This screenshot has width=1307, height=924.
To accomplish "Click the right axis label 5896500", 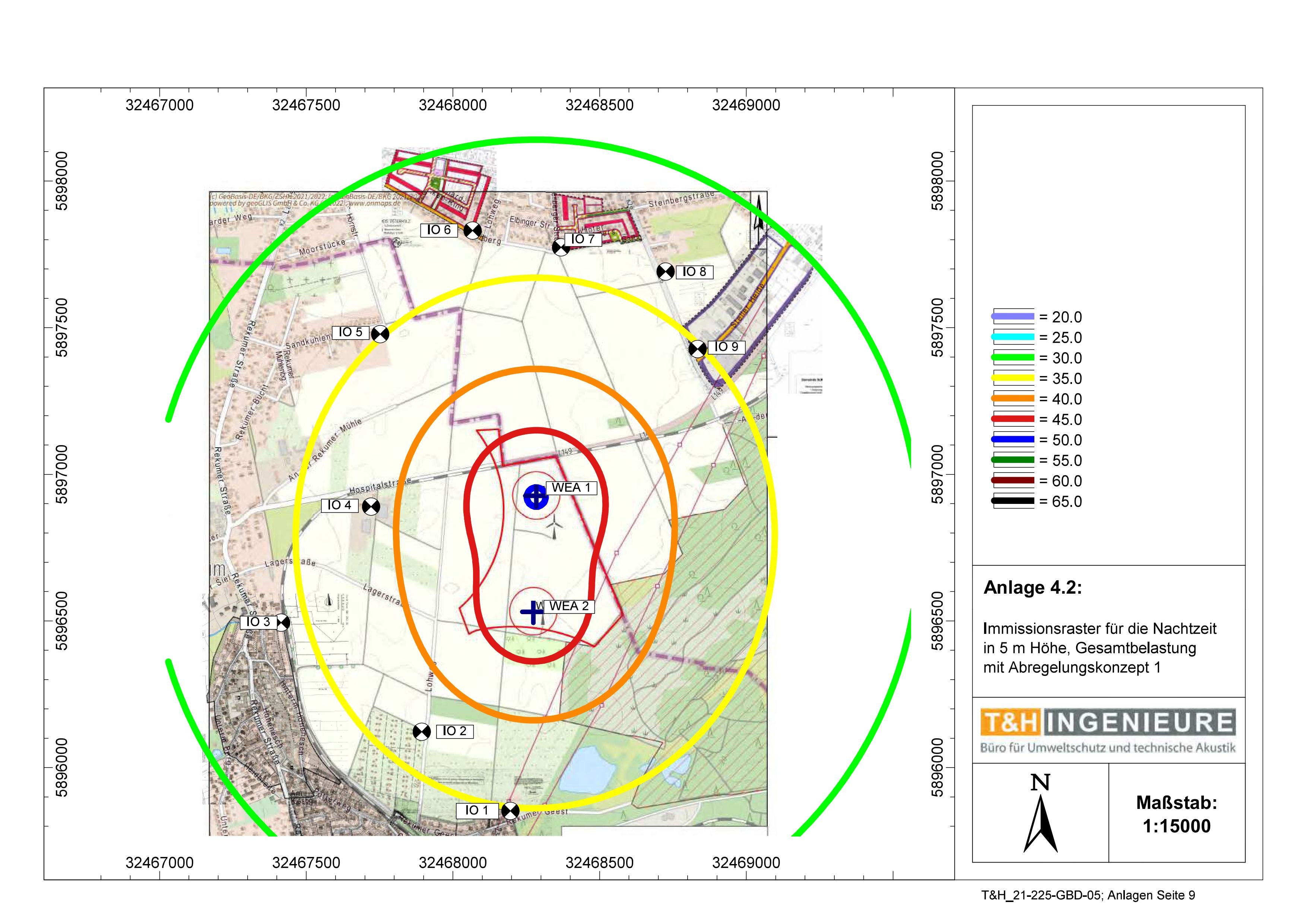I will coord(938,620).
